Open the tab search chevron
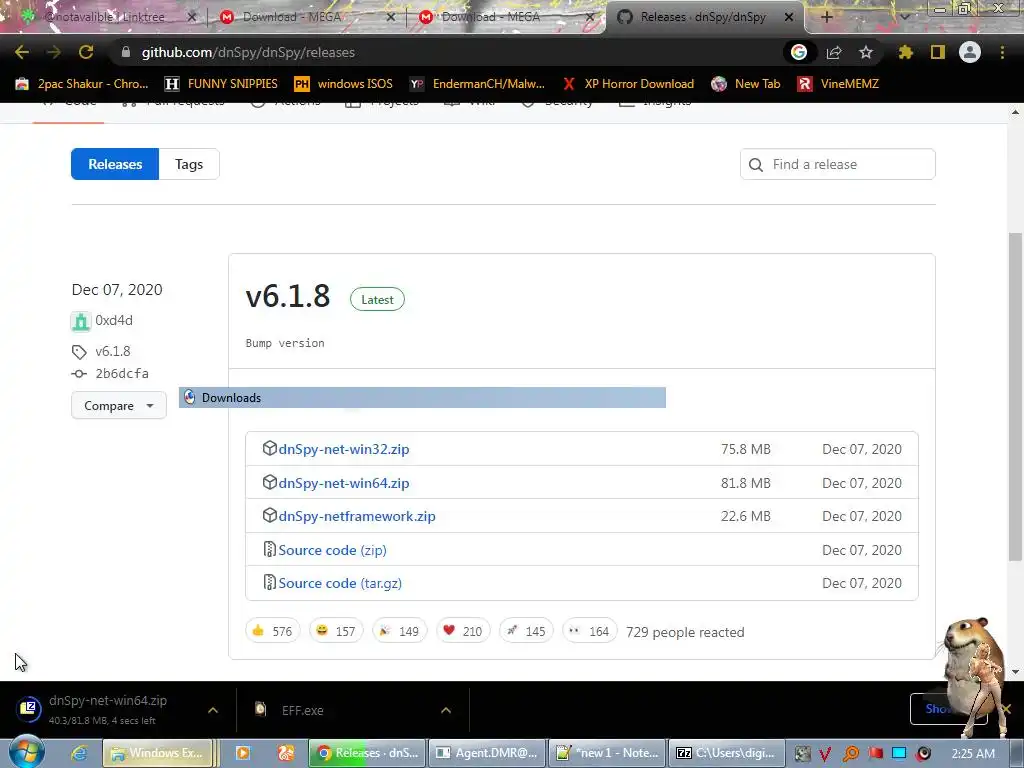Screen dimensions: 1024x768 point(904,17)
